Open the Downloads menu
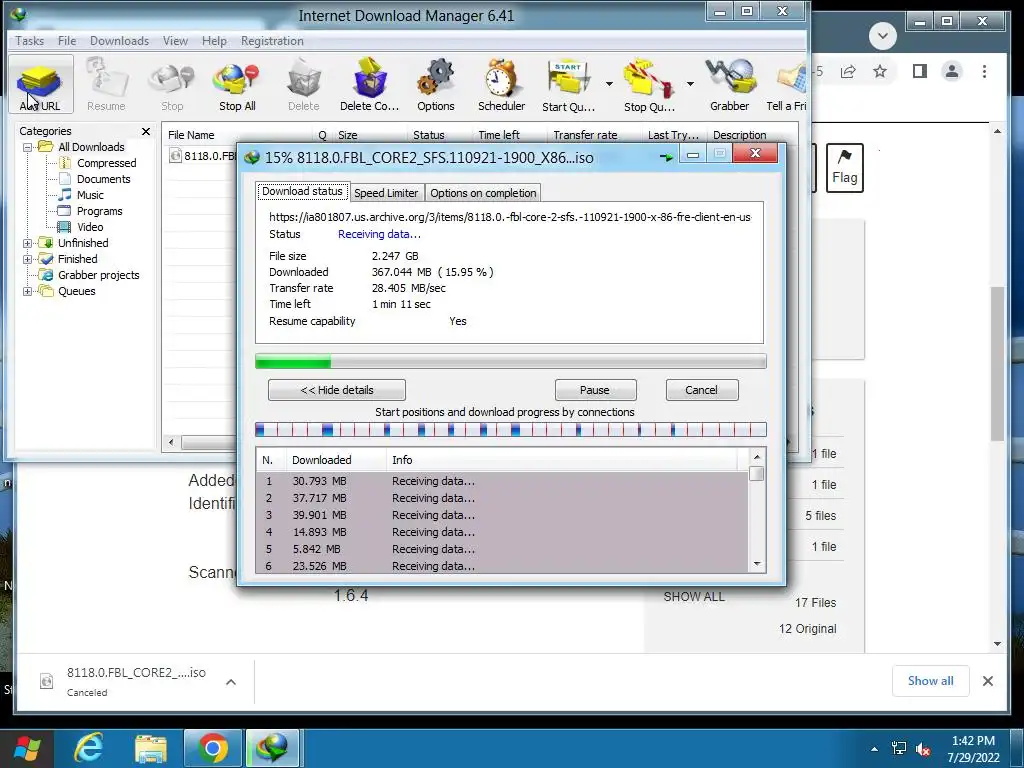Viewport: 1024px width, 768px height. (x=120, y=40)
